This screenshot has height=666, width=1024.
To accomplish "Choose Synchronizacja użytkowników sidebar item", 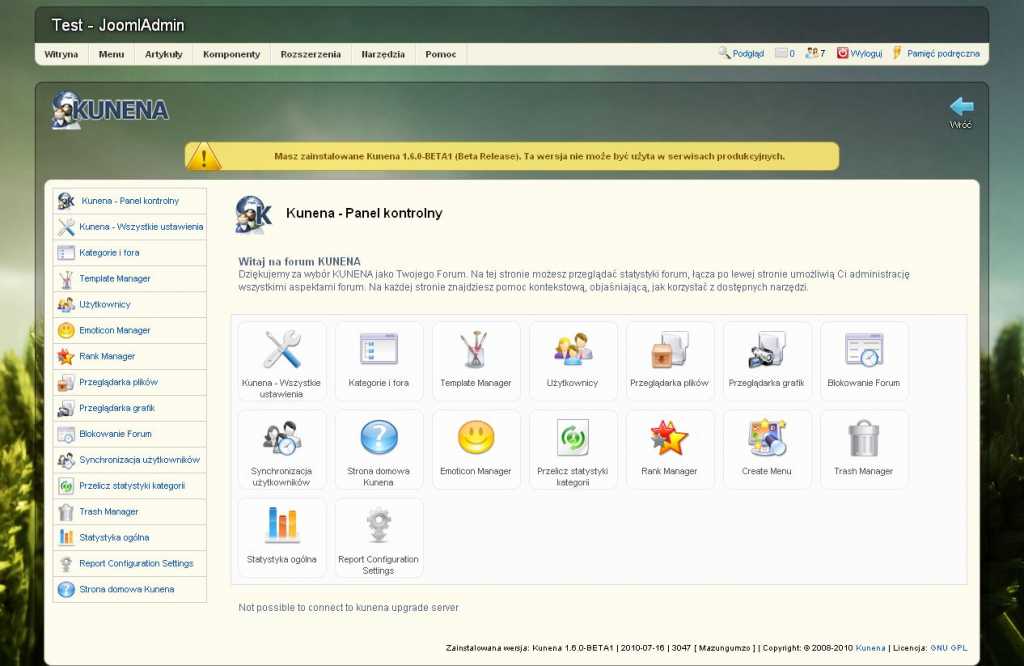I will pos(130,460).
